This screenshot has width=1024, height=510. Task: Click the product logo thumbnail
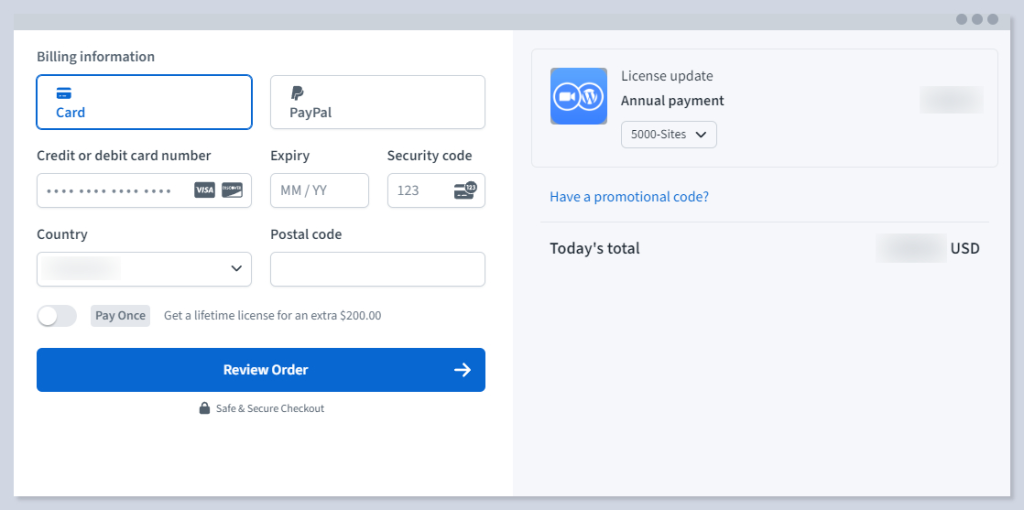[x=578, y=96]
